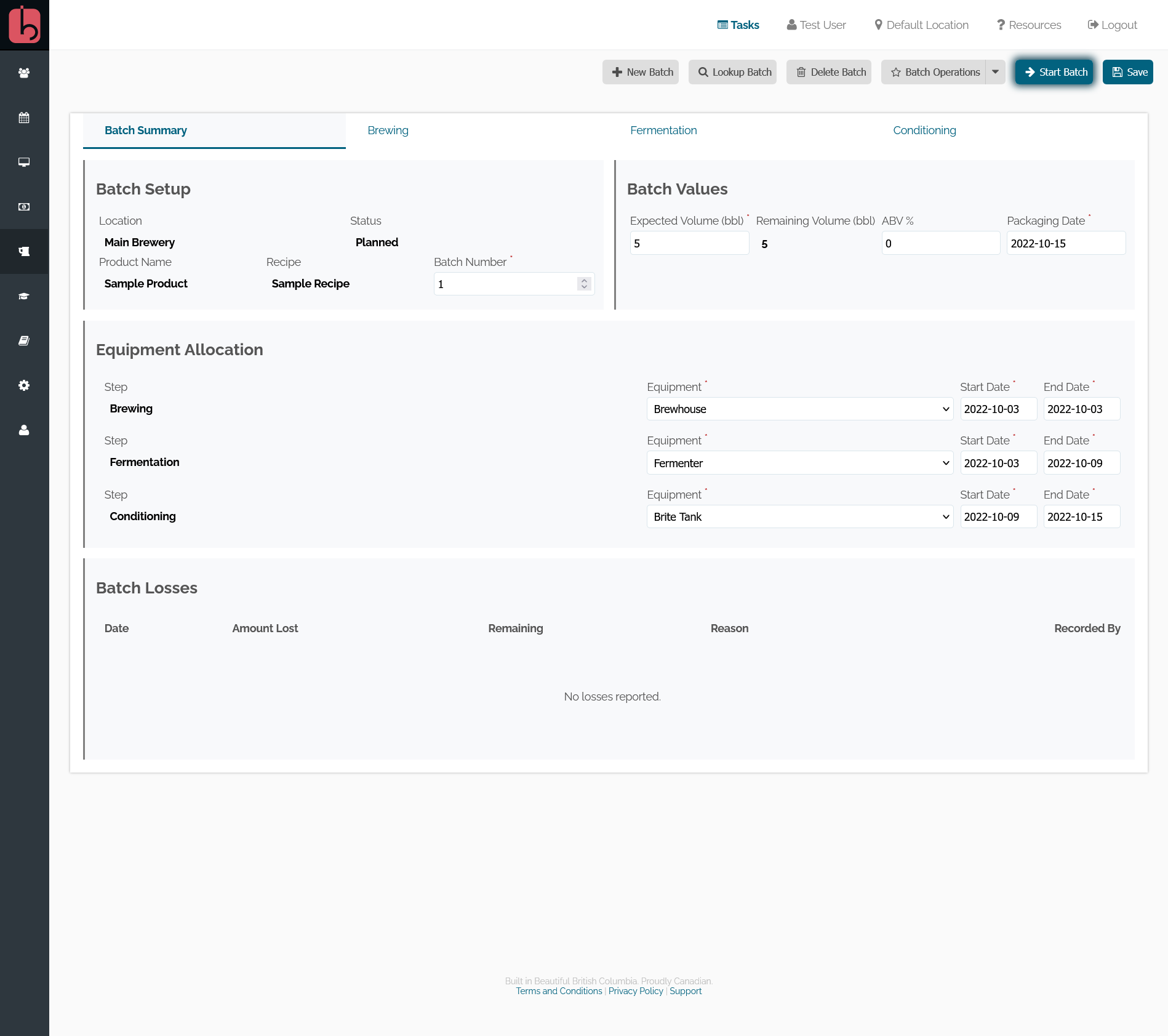Click the ABV % input field

click(x=940, y=243)
